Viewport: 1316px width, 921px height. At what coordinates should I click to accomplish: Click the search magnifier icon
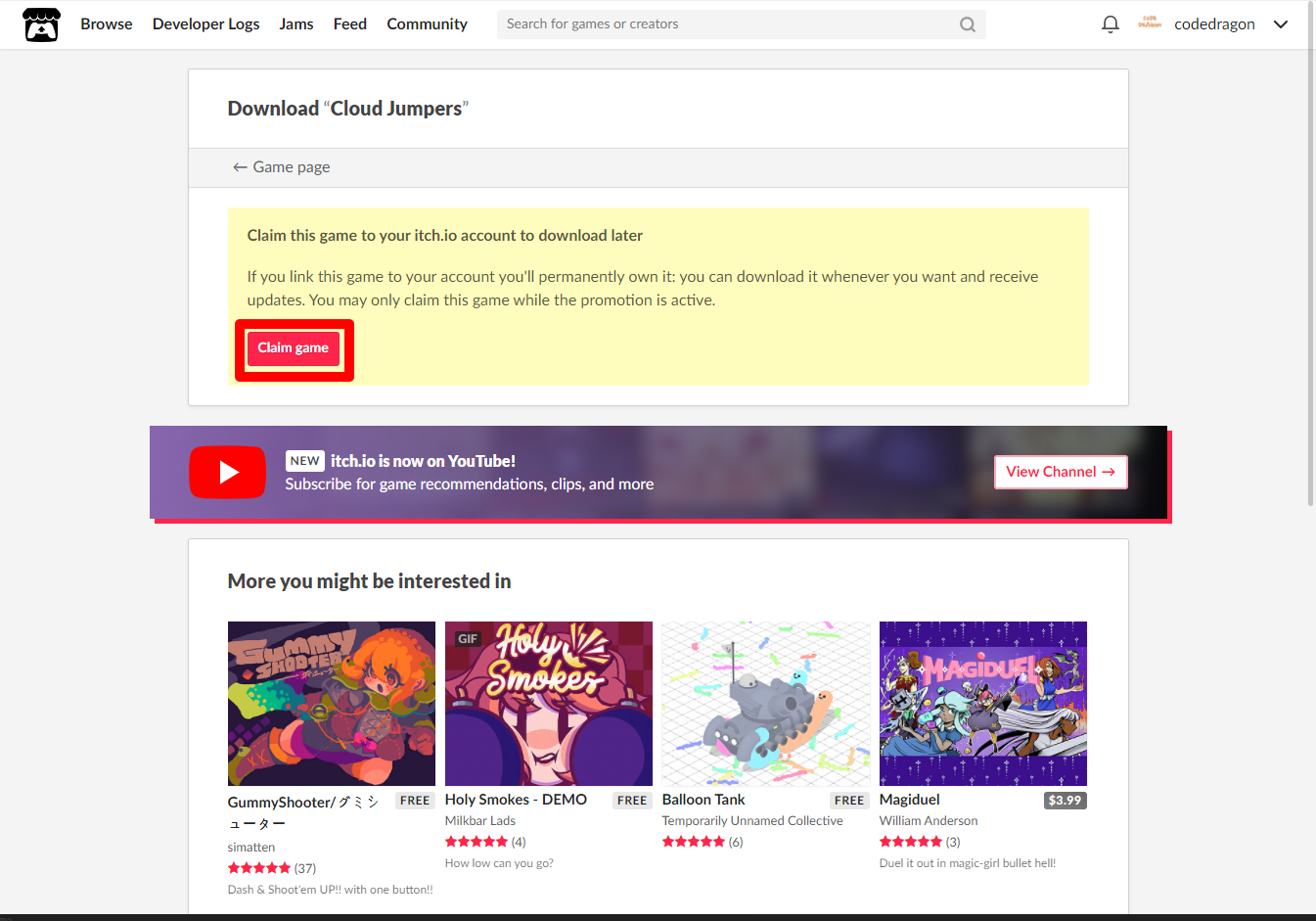pos(968,24)
